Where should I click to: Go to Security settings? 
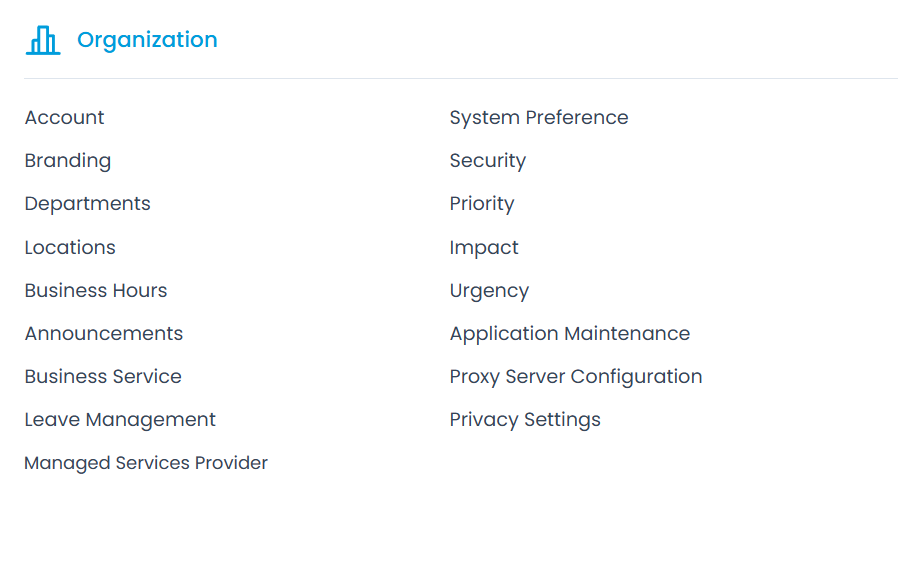(x=488, y=161)
